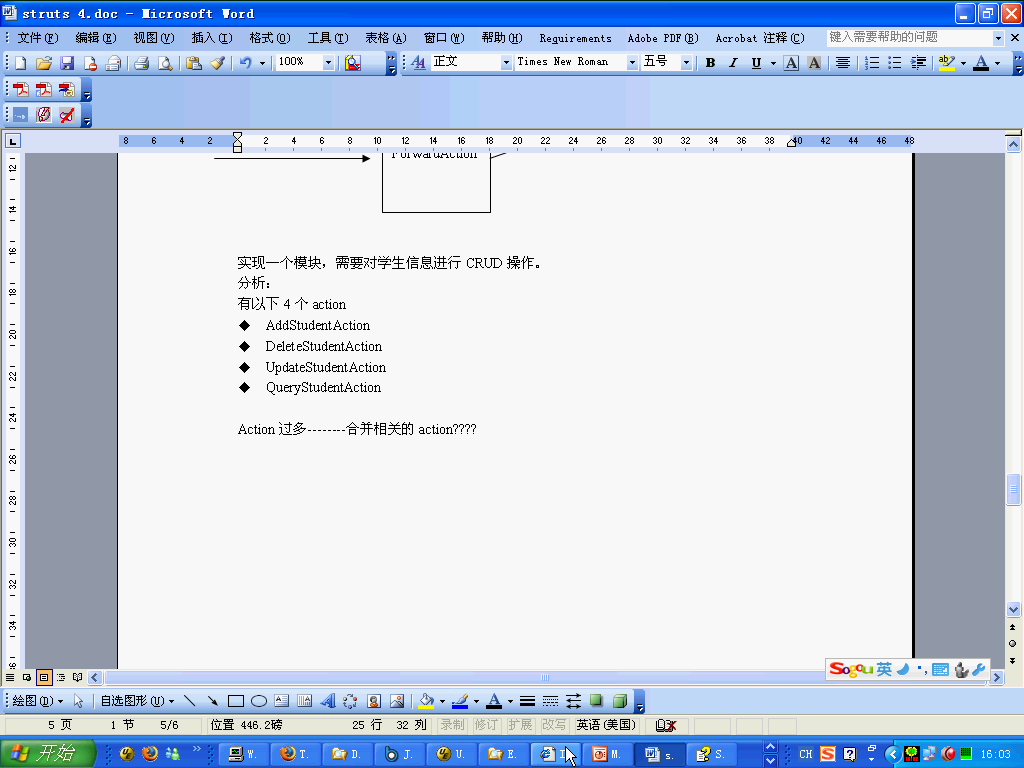Viewport: 1024px width, 768px height.
Task: Apply highlight color marker
Action: (x=947, y=63)
